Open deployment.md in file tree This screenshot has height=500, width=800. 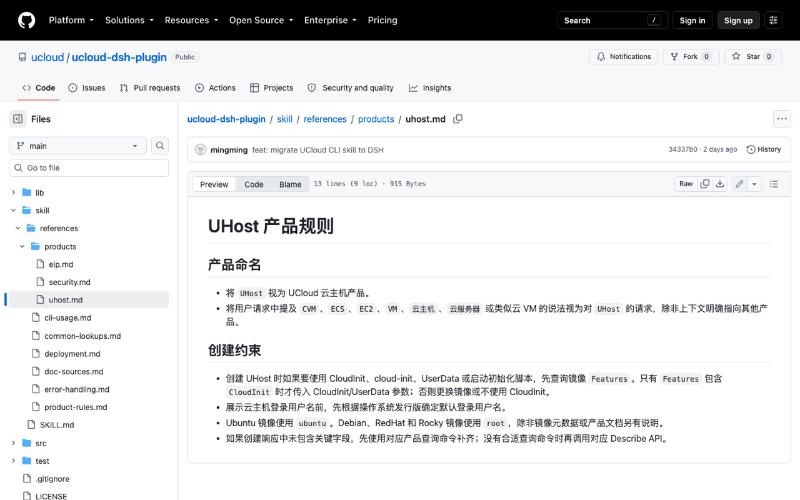[72, 354]
